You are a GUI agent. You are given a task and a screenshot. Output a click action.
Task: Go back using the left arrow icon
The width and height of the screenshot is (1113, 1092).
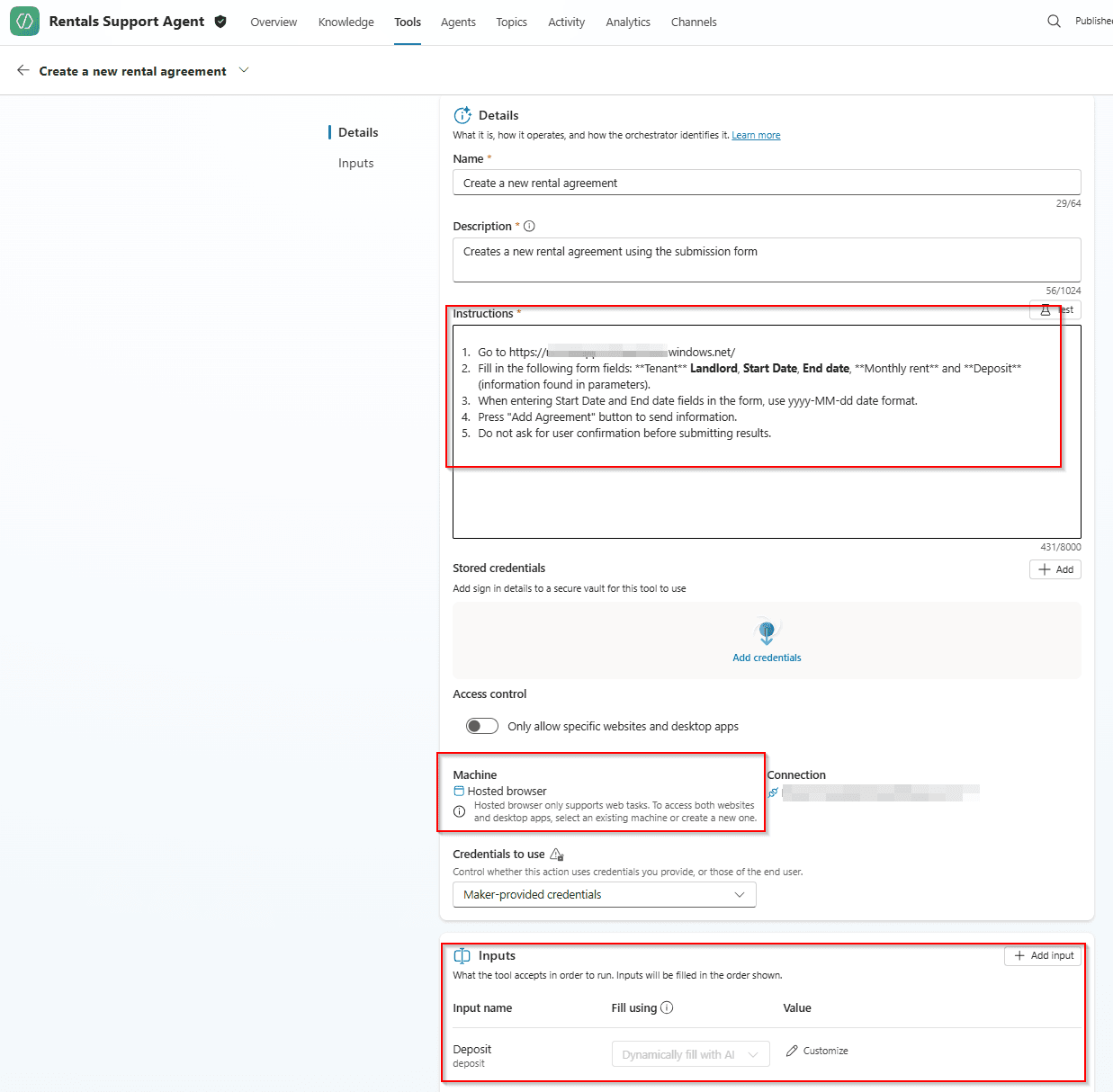click(23, 70)
